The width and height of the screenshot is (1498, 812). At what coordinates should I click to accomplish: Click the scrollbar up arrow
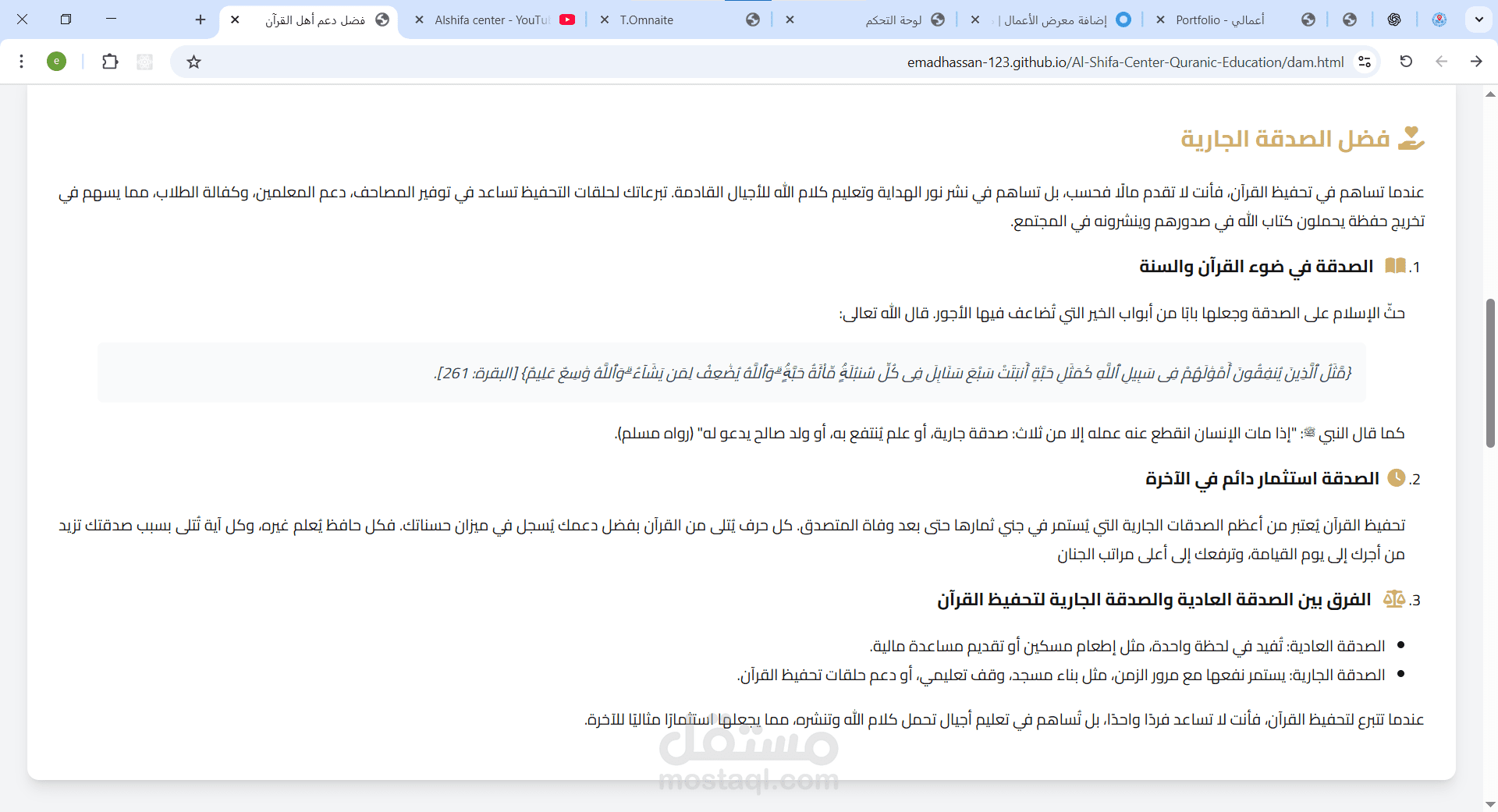[1490, 94]
